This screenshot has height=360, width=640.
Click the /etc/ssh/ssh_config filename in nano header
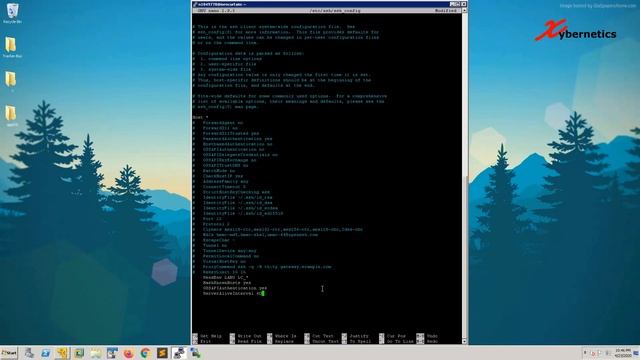[335, 11]
